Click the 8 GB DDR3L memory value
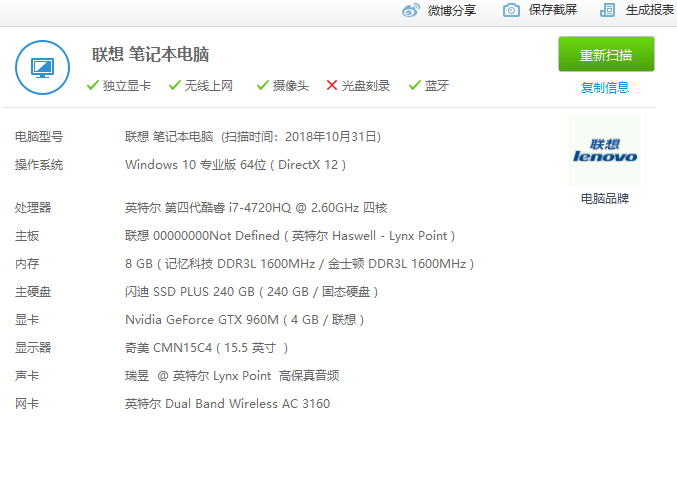Screen dimensions: 677x481 coord(300,264)
